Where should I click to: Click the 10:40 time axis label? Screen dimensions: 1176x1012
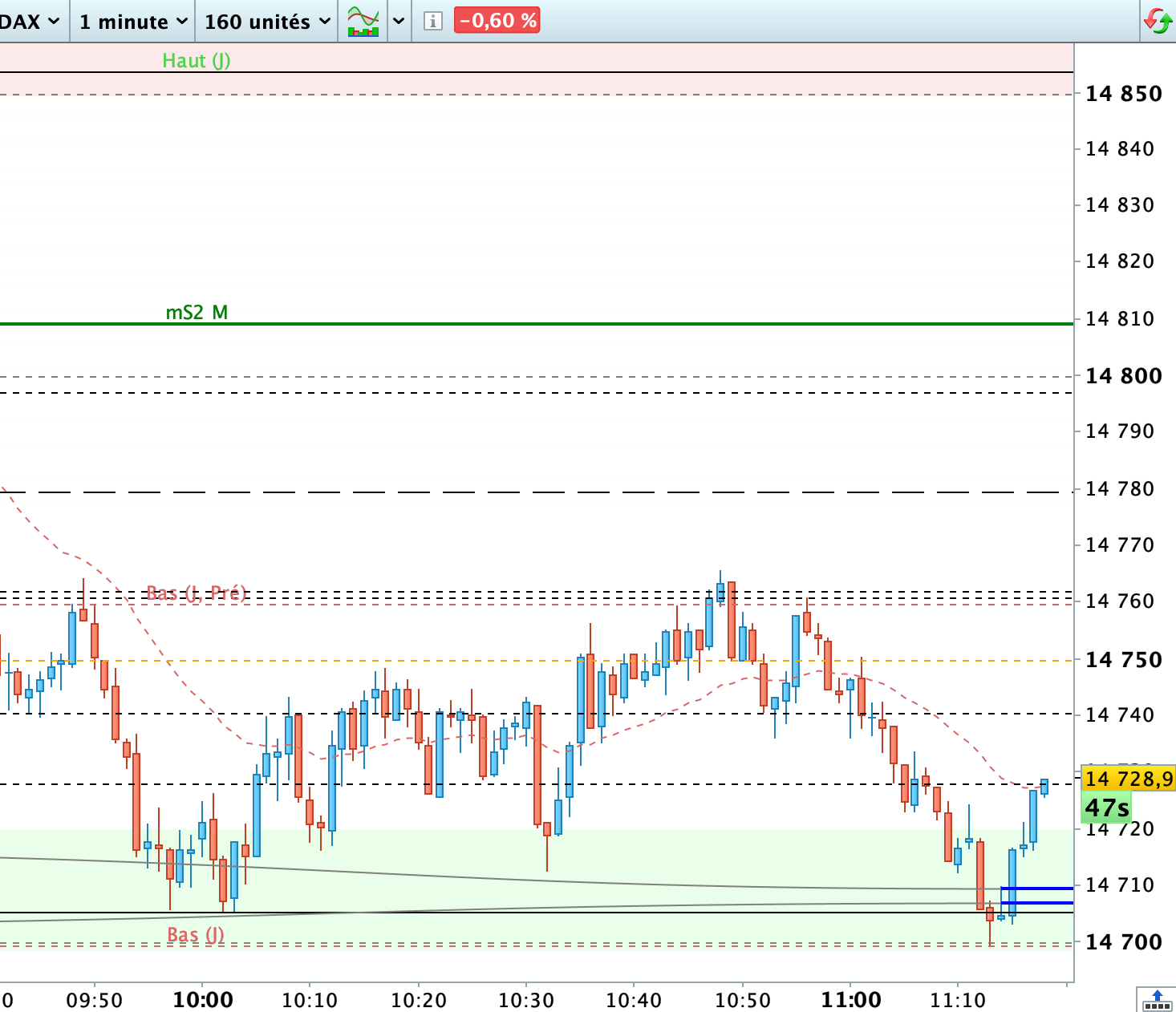[634, 1001]
